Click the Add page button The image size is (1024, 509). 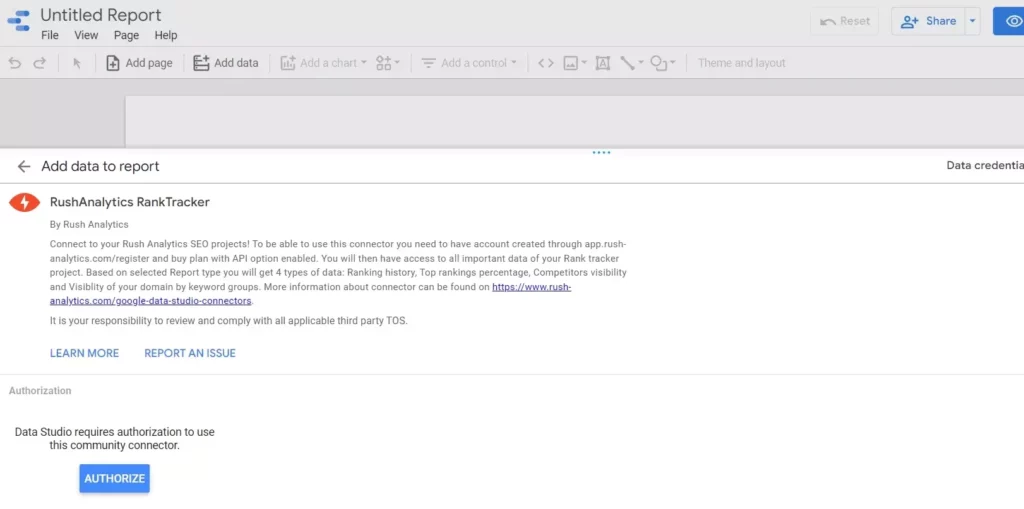click(139, 63)
